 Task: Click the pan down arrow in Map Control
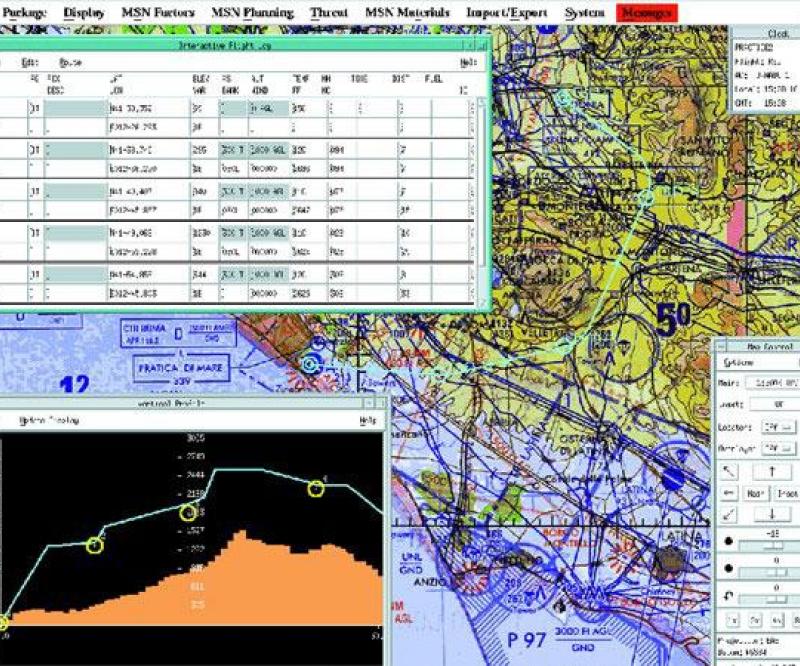coord(773,514)
